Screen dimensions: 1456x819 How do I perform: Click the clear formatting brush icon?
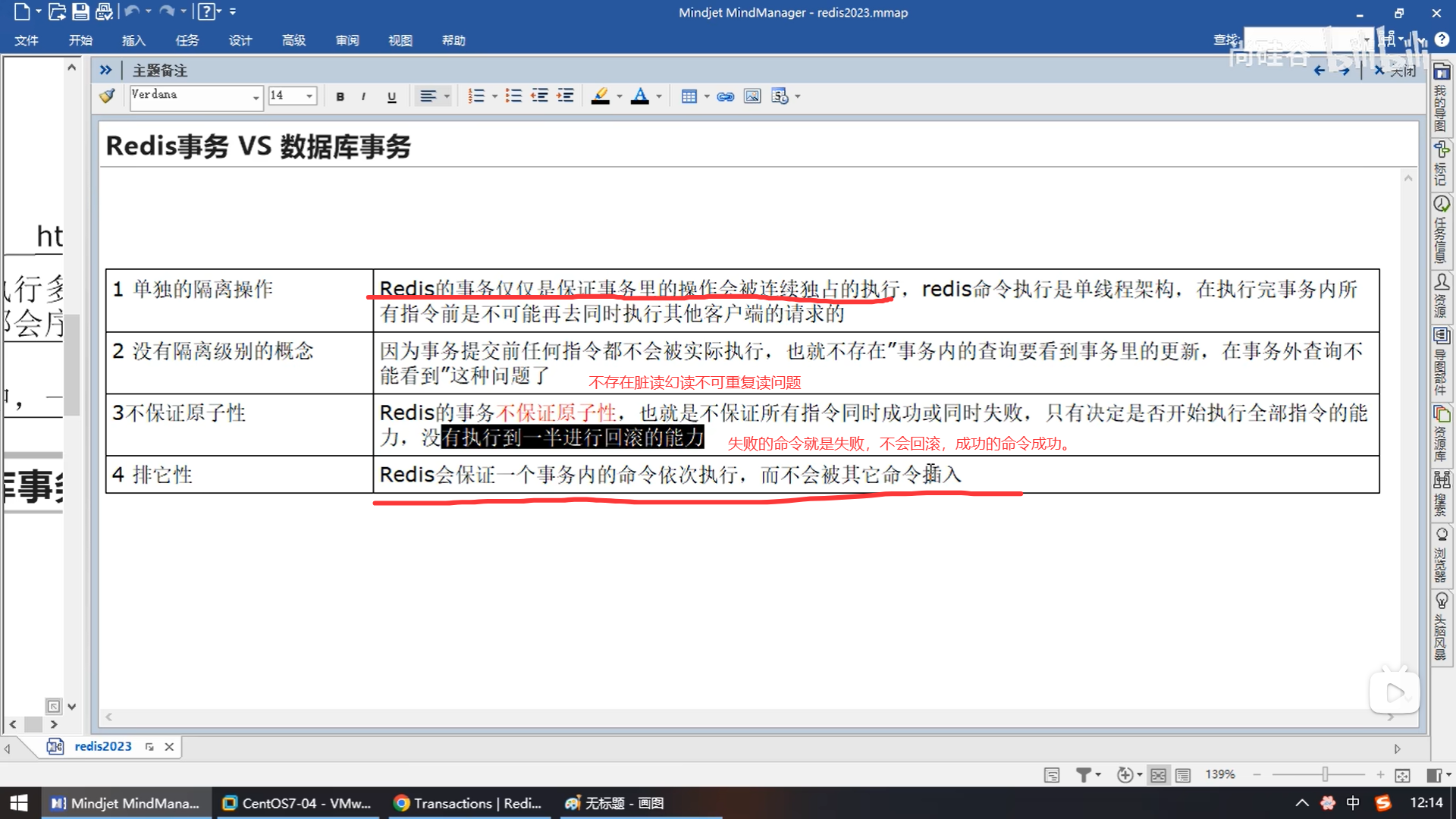coord(107,96)
